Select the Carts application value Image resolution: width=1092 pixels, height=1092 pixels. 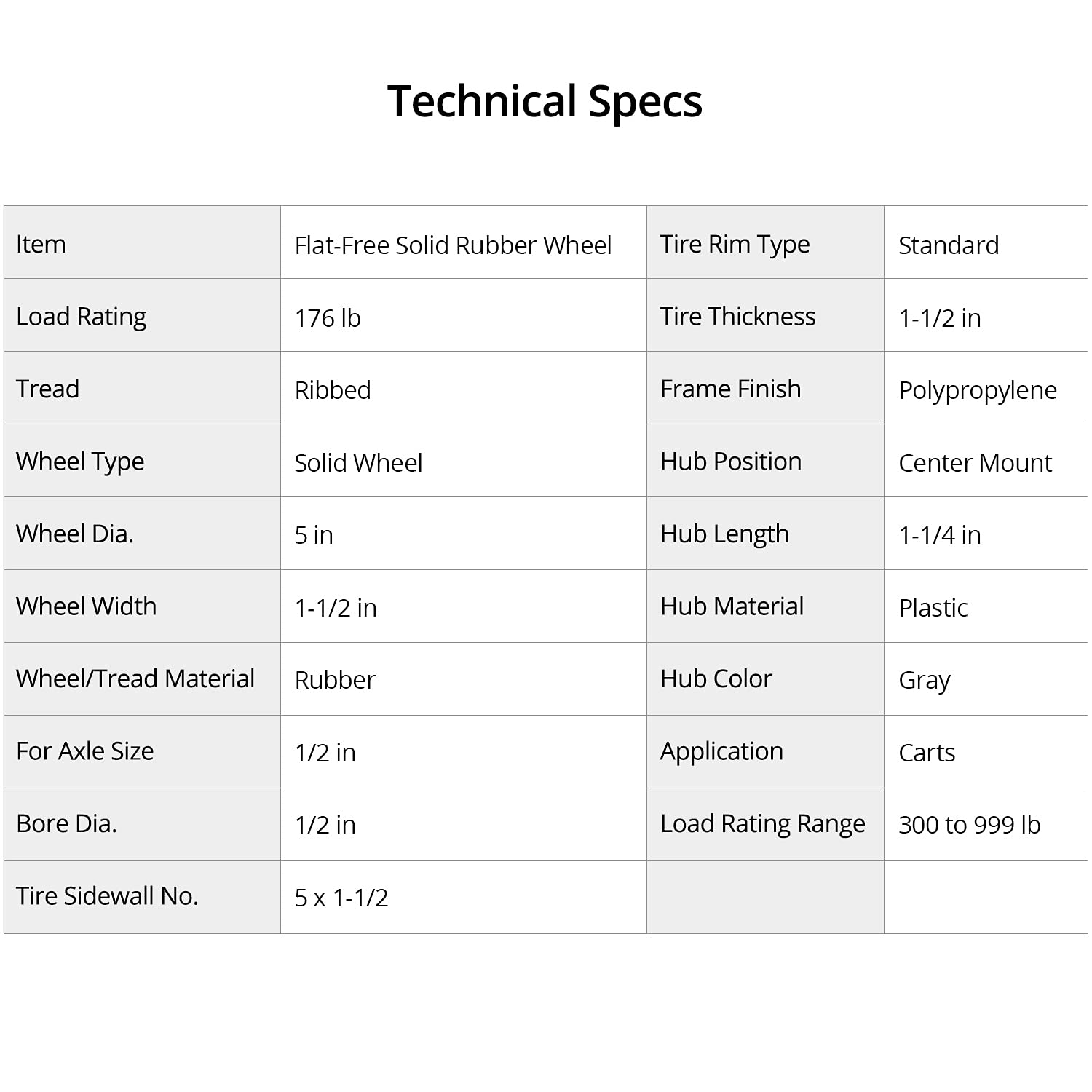(927, 753)
